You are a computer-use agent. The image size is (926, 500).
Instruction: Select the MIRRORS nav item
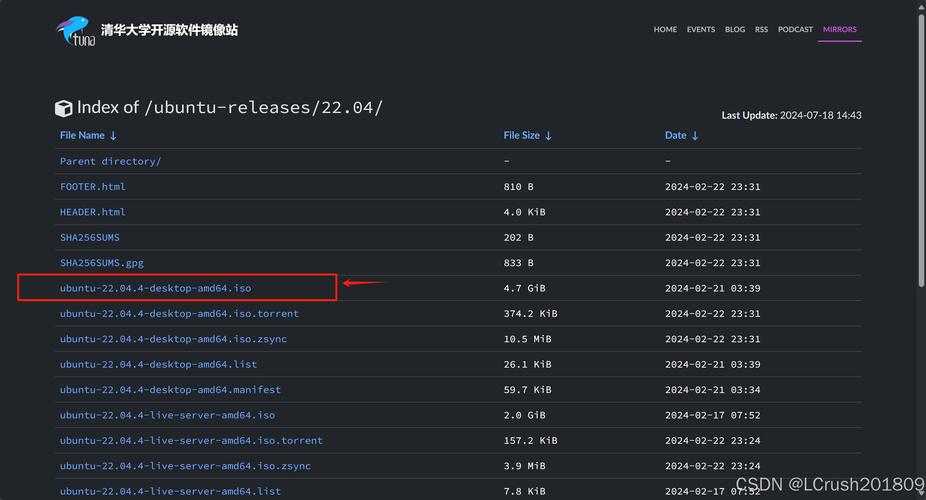[x=839, y=30]
